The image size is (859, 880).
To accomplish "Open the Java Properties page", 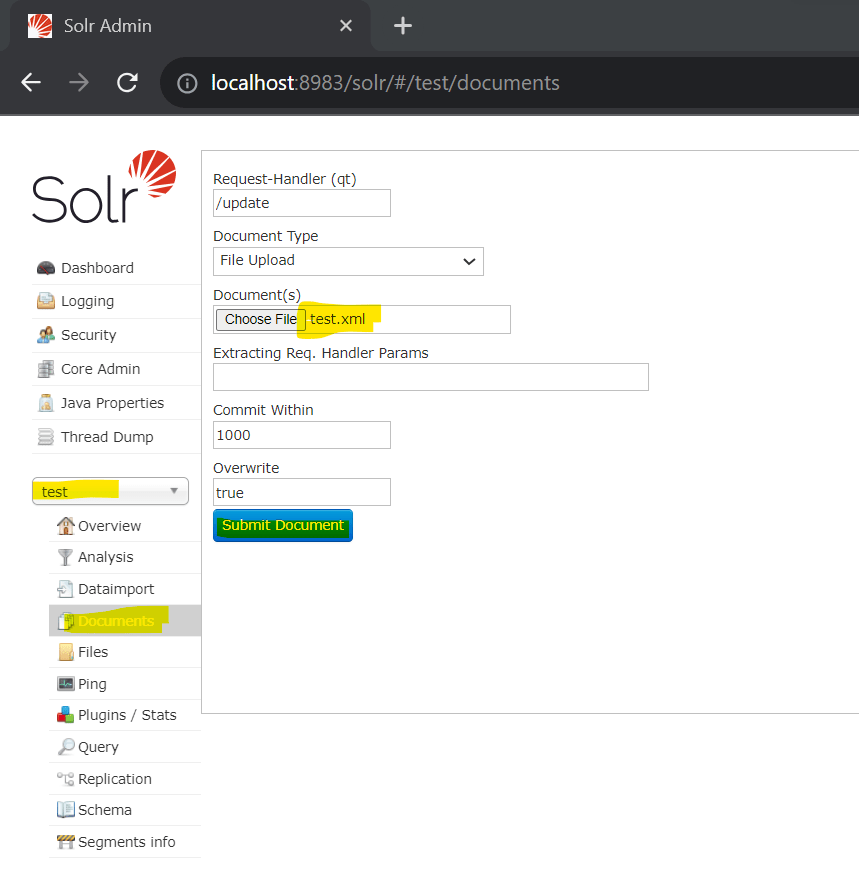I will click(112, 403).
